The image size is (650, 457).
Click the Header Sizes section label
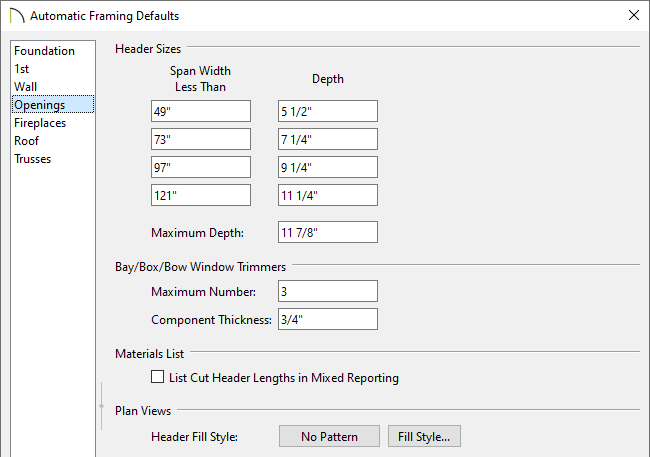[148, 49]
